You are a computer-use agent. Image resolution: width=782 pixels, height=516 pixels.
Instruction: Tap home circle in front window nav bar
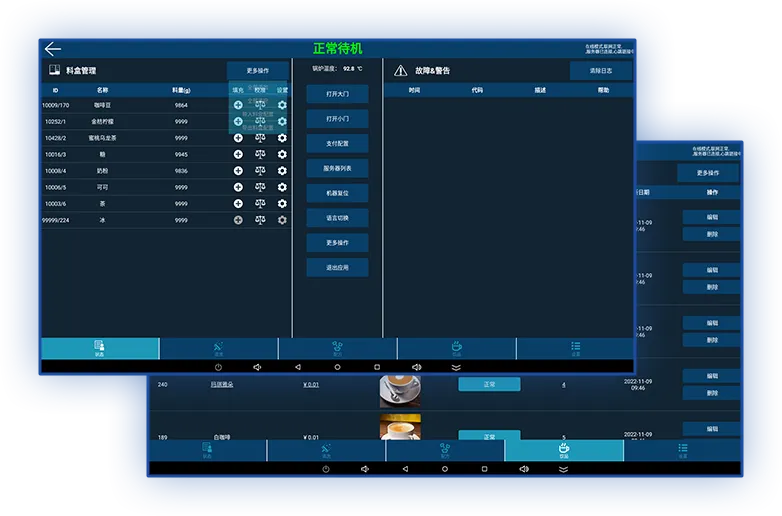338,367
